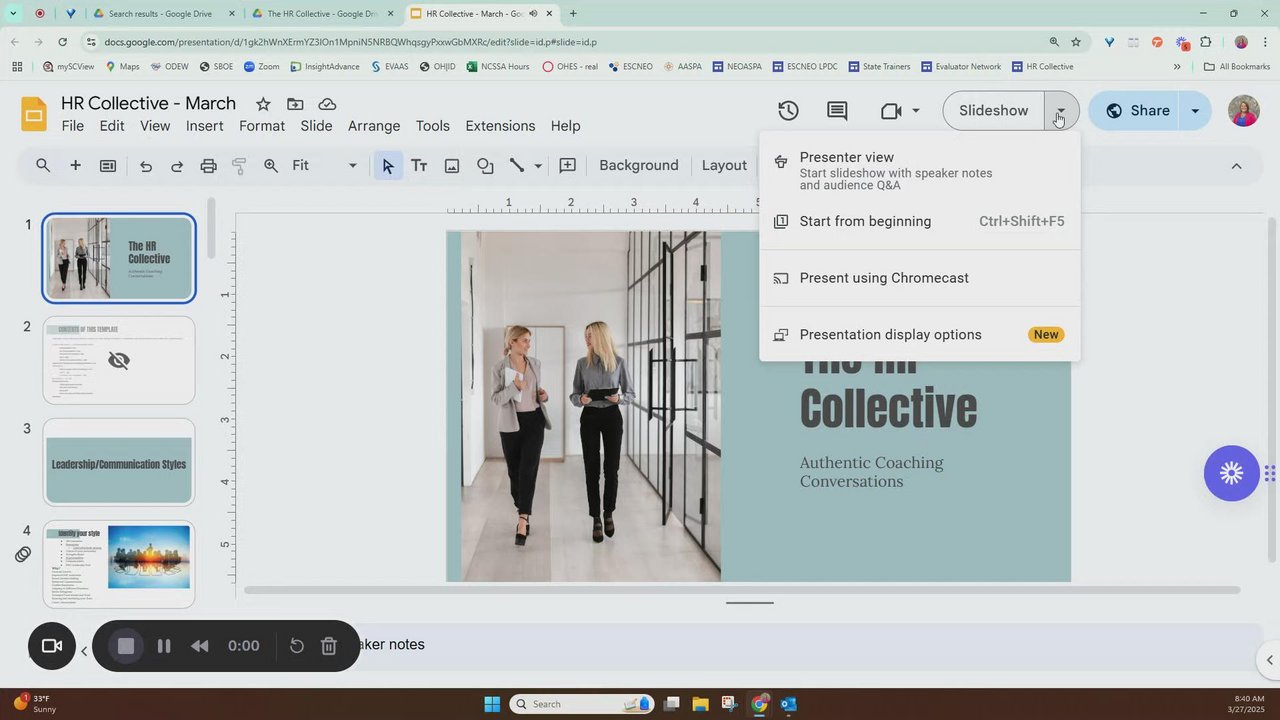Screen dimensions: 1280x720
Task: Unhide slide 2 via crossed-eye icon
Action: coord(119,360)
